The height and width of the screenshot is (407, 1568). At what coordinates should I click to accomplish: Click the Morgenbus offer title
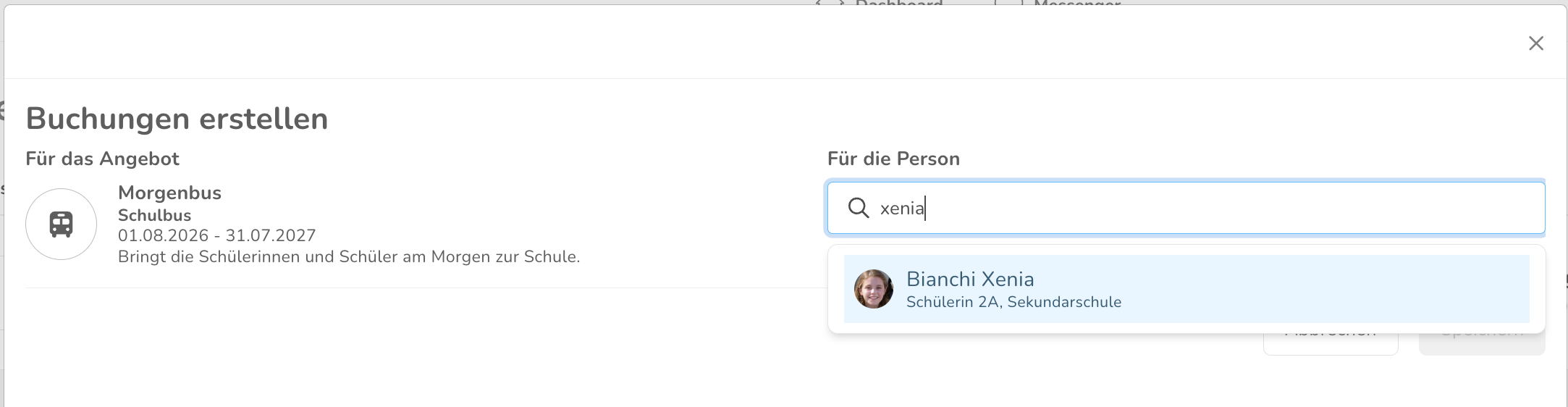click(x=169, y=193)
